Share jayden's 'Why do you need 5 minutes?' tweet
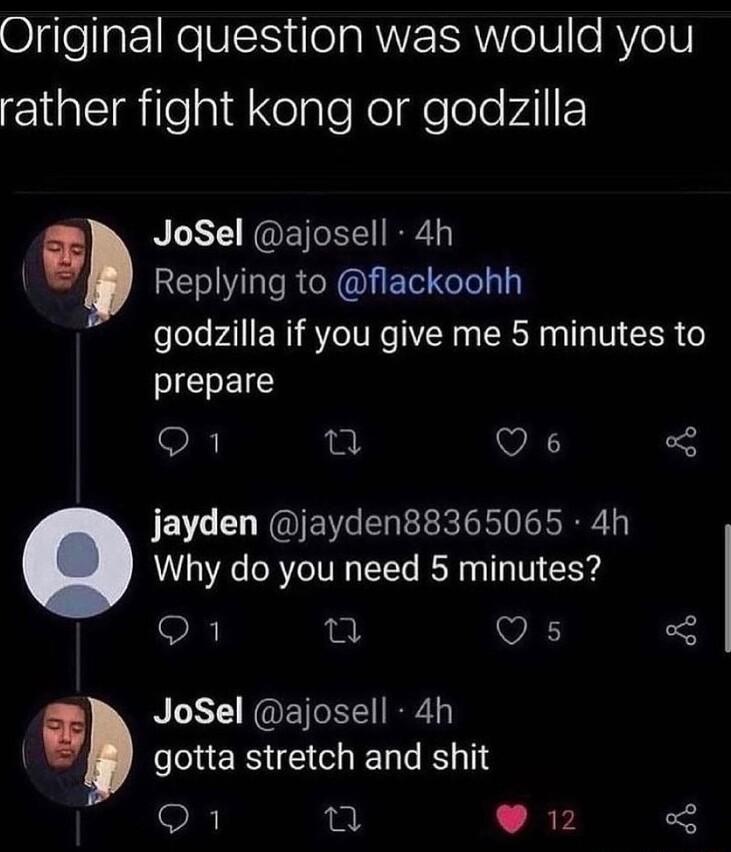 tap(681, 630)
